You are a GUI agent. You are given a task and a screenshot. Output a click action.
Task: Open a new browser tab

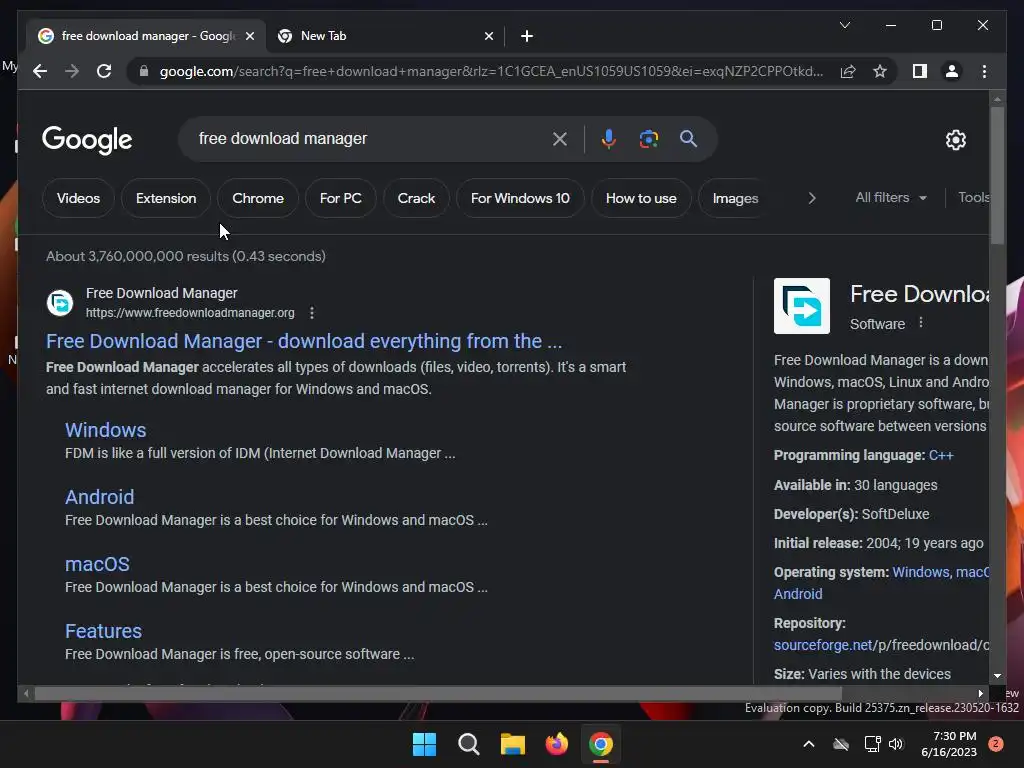(527, 36)
